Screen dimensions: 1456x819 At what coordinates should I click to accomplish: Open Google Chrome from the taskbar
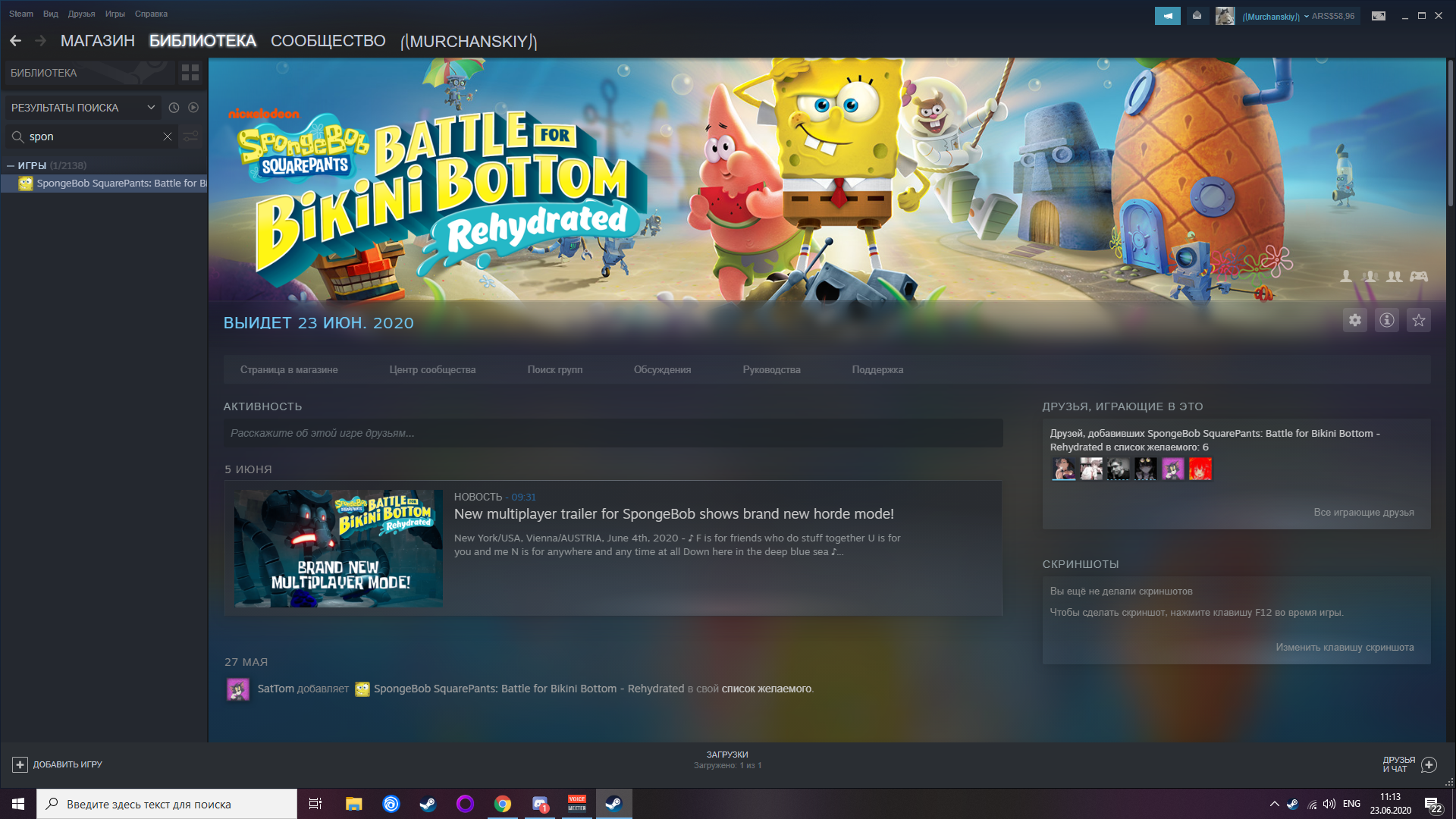pos(503,804)
